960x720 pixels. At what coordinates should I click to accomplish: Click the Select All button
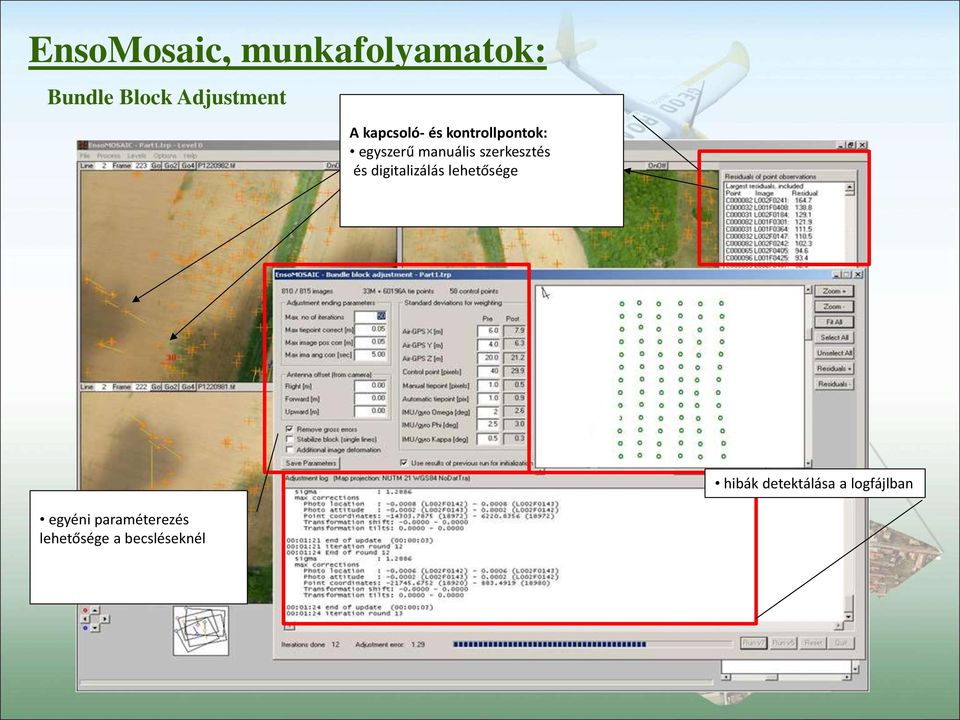(834, 337)
